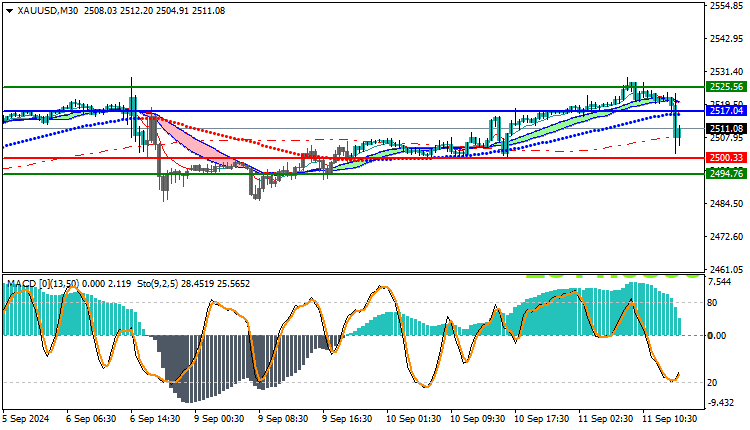Select the red 2500.33 price label
This screenshot has width=750, height=430.
726,158
